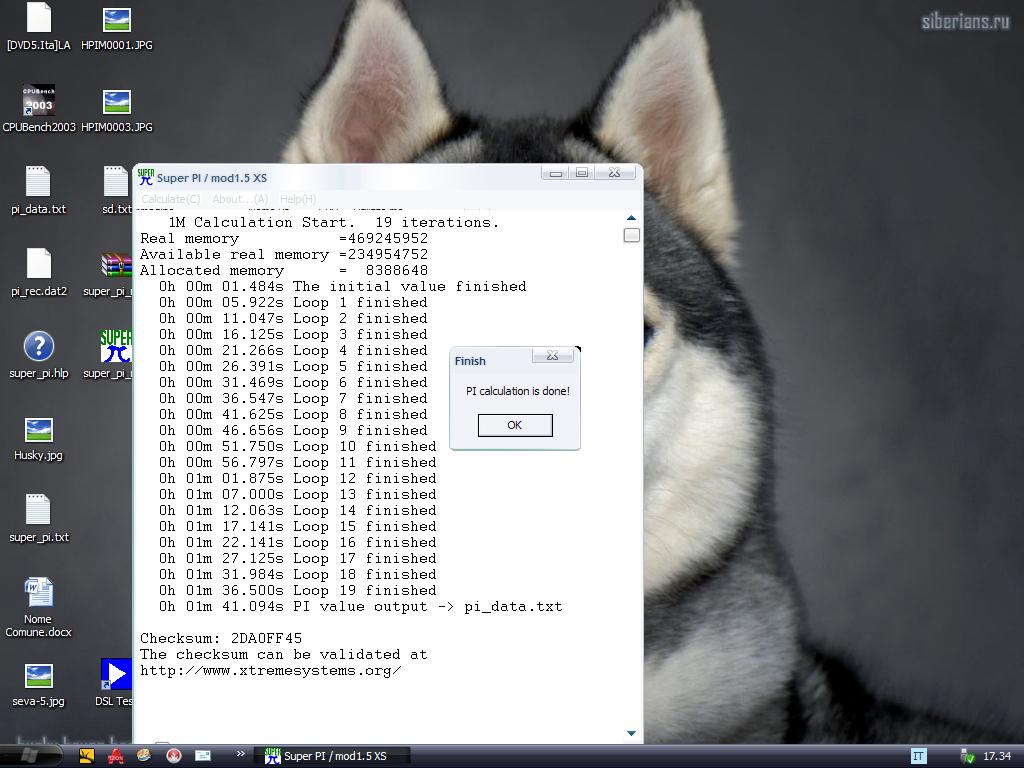This screenshot has height=768, width=1024.
Task: Launch the white window quick launch icon
Action: tap(203, 756)
